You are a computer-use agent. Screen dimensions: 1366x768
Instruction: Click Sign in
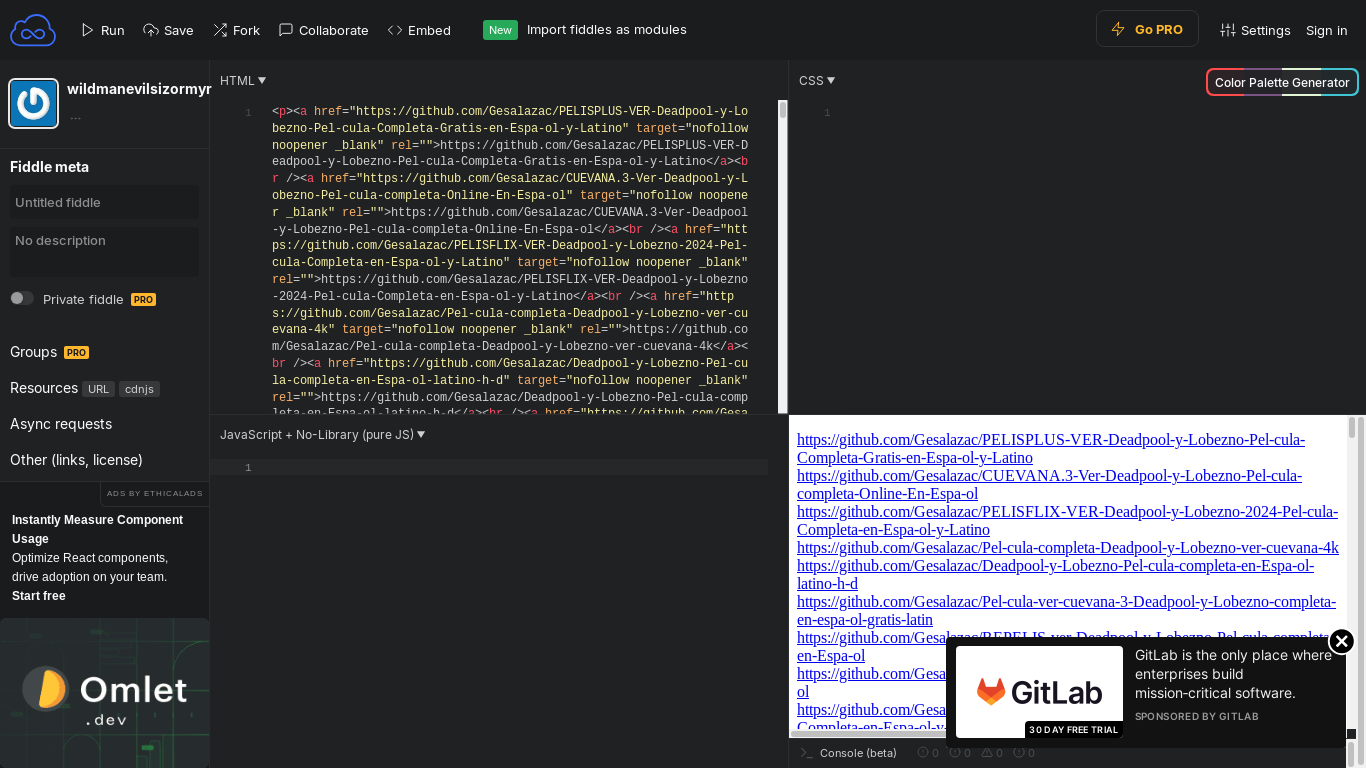[1326, 30]
